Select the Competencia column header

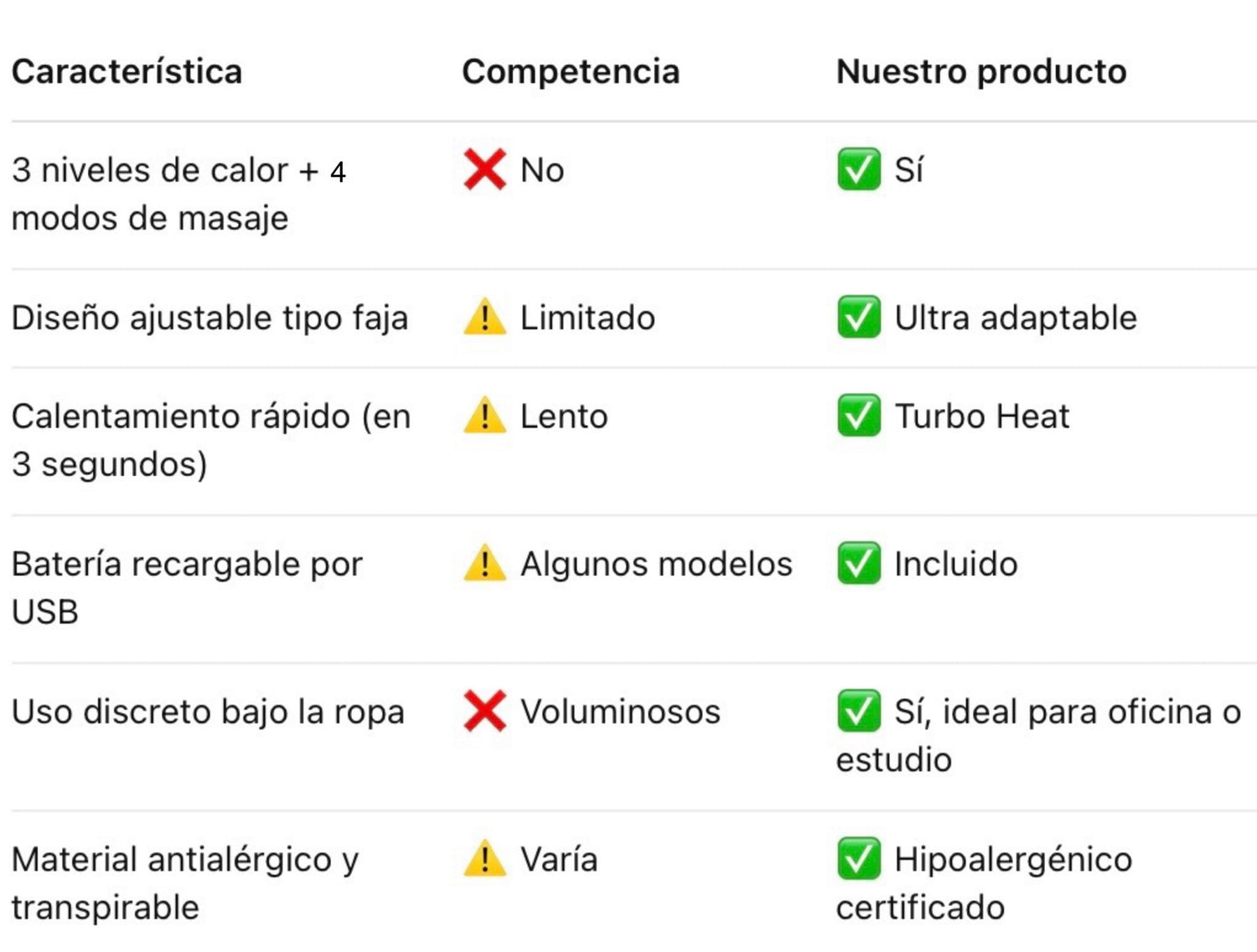coord(571,72)
